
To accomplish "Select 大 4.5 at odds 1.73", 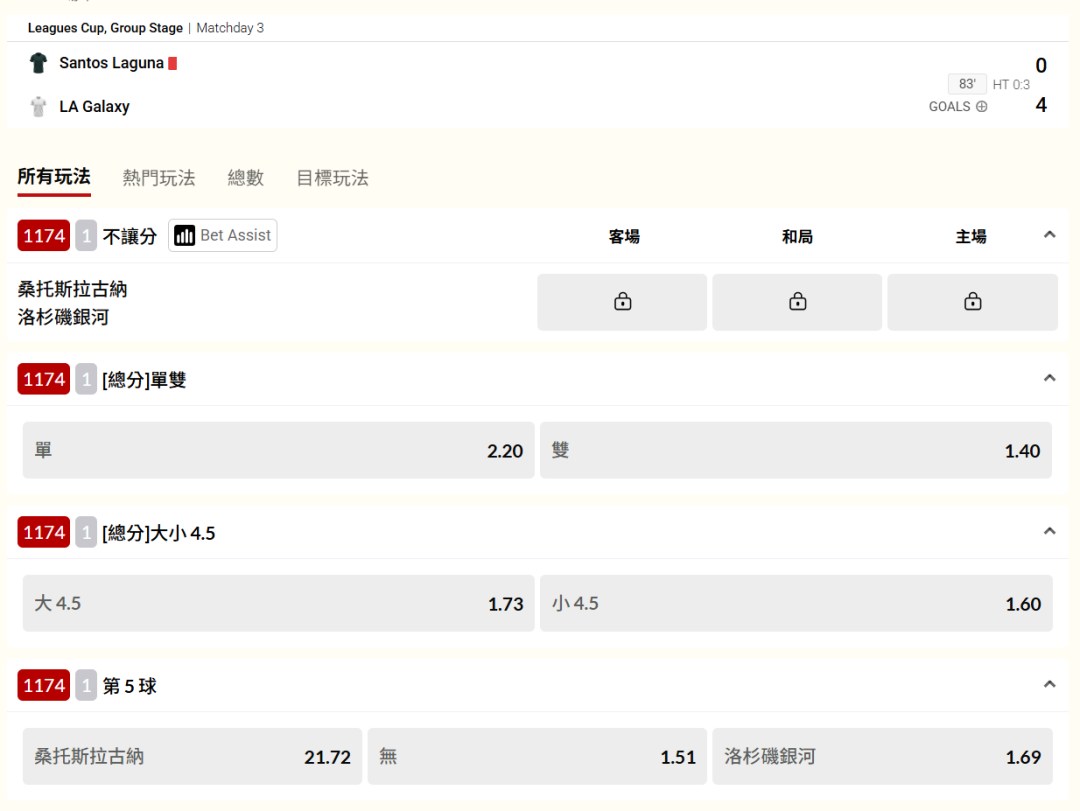I will (x=278, y=604).
